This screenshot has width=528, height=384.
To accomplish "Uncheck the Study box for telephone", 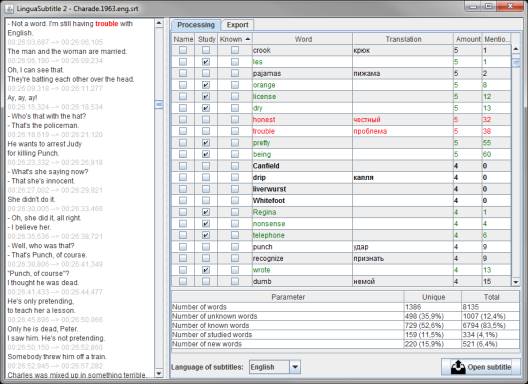I will coord(206,235).
